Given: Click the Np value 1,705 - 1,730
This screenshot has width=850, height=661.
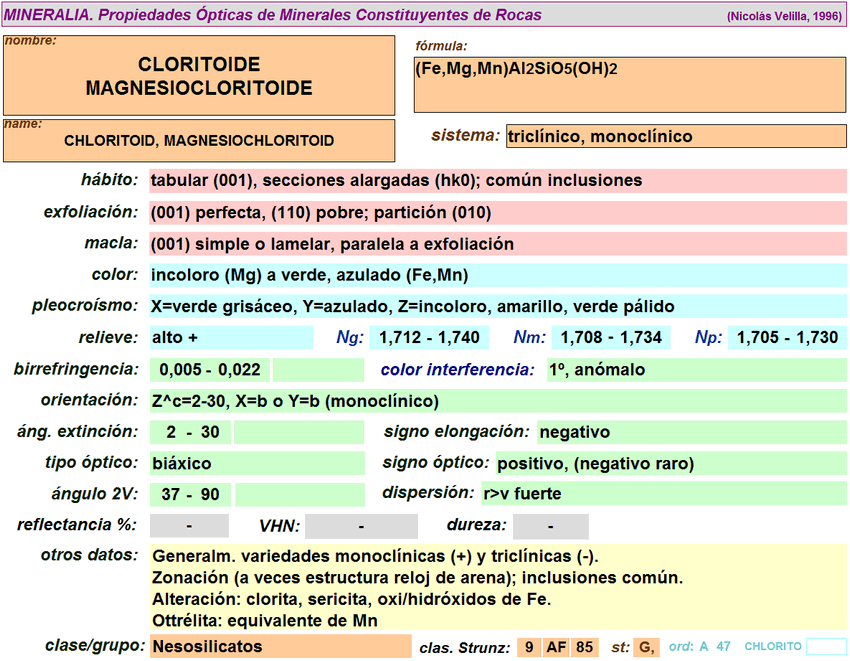Looking at the screenshot, I should coord(787,338).
